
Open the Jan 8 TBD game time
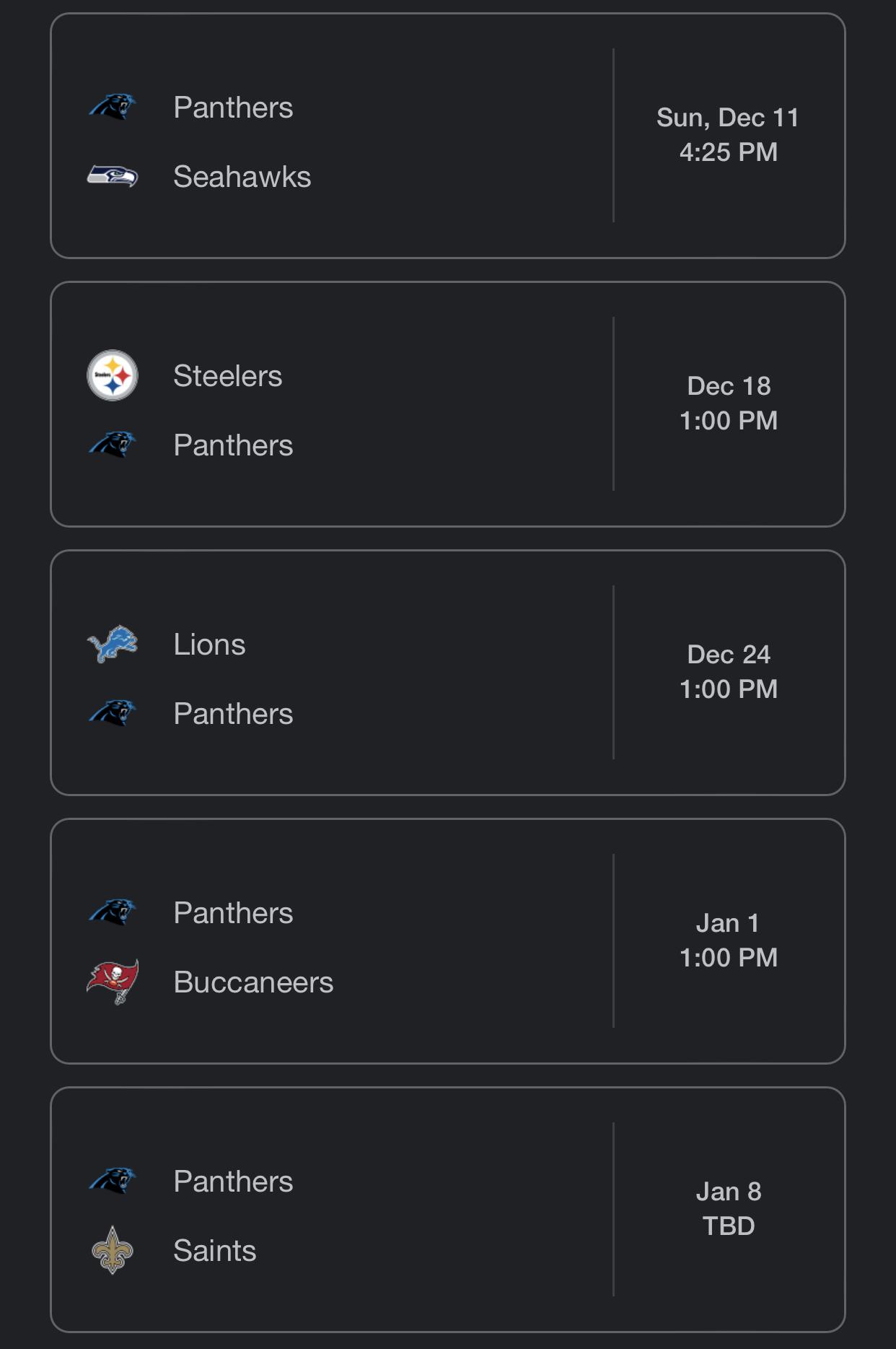[x=729, y=1209]
